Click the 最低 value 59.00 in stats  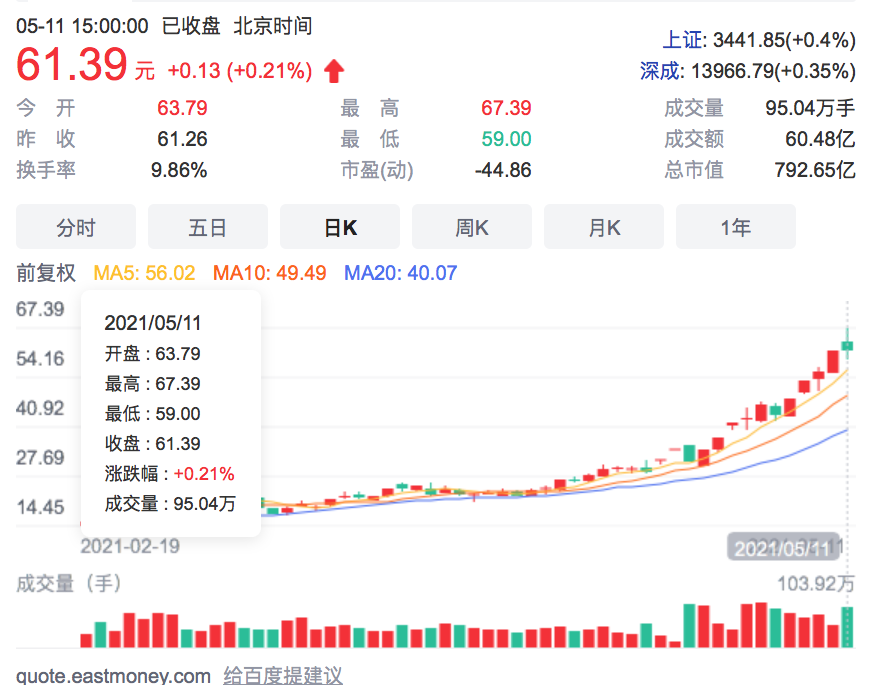pos(506,139)
